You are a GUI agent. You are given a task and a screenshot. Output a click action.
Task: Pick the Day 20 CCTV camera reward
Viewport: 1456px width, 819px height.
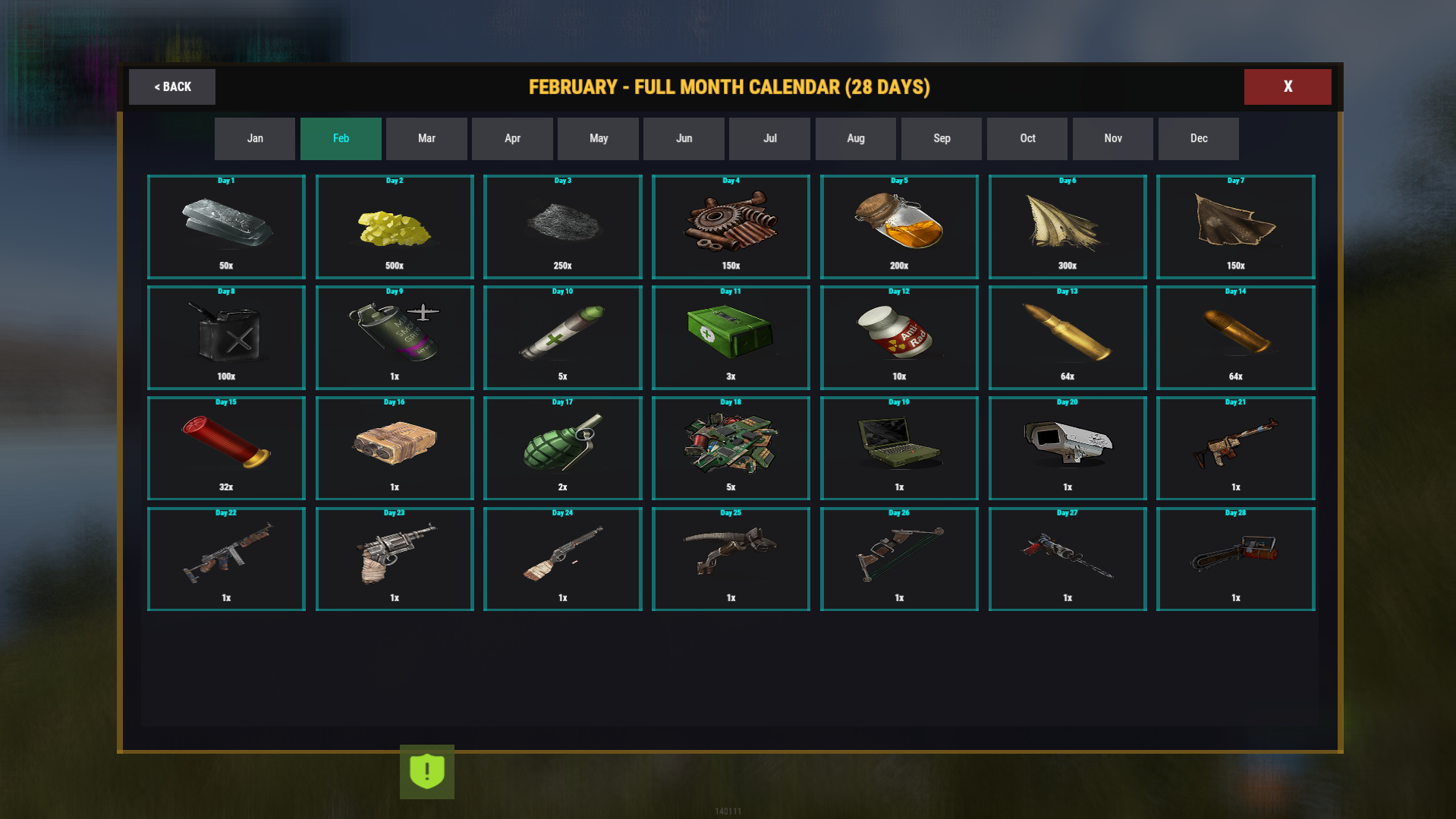[1068, 449]
